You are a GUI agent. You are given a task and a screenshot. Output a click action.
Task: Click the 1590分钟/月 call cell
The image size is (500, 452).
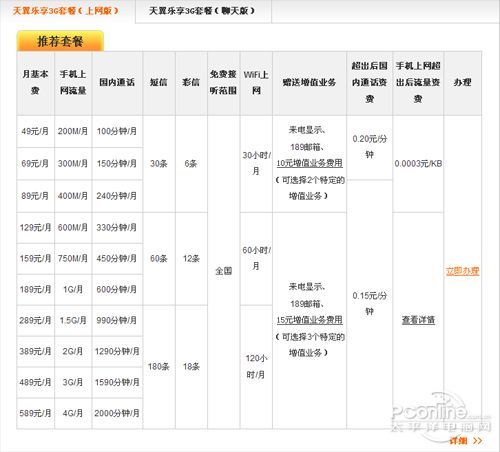[x=117, y=382]
